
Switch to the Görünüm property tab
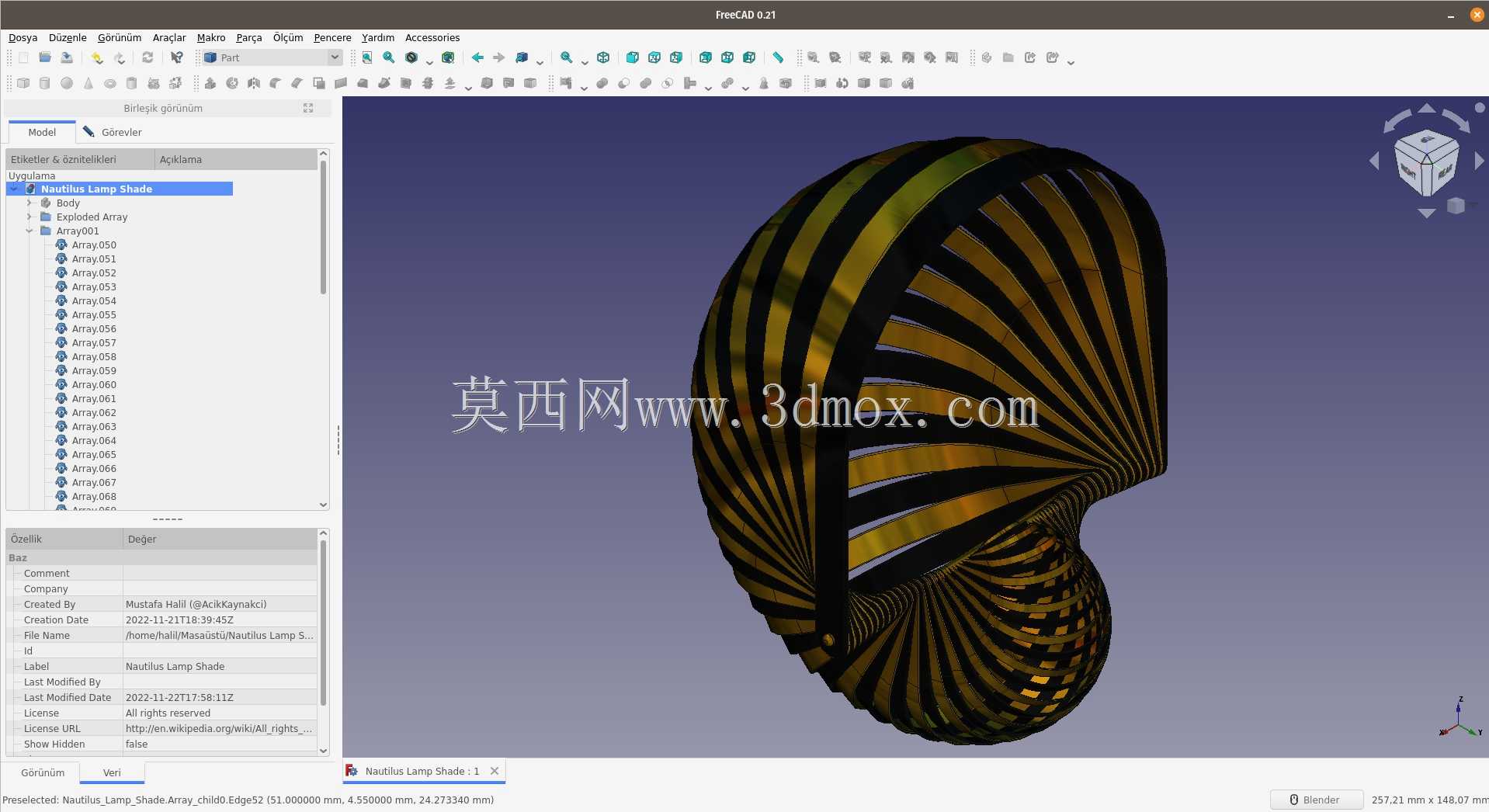tap(43, 772)
